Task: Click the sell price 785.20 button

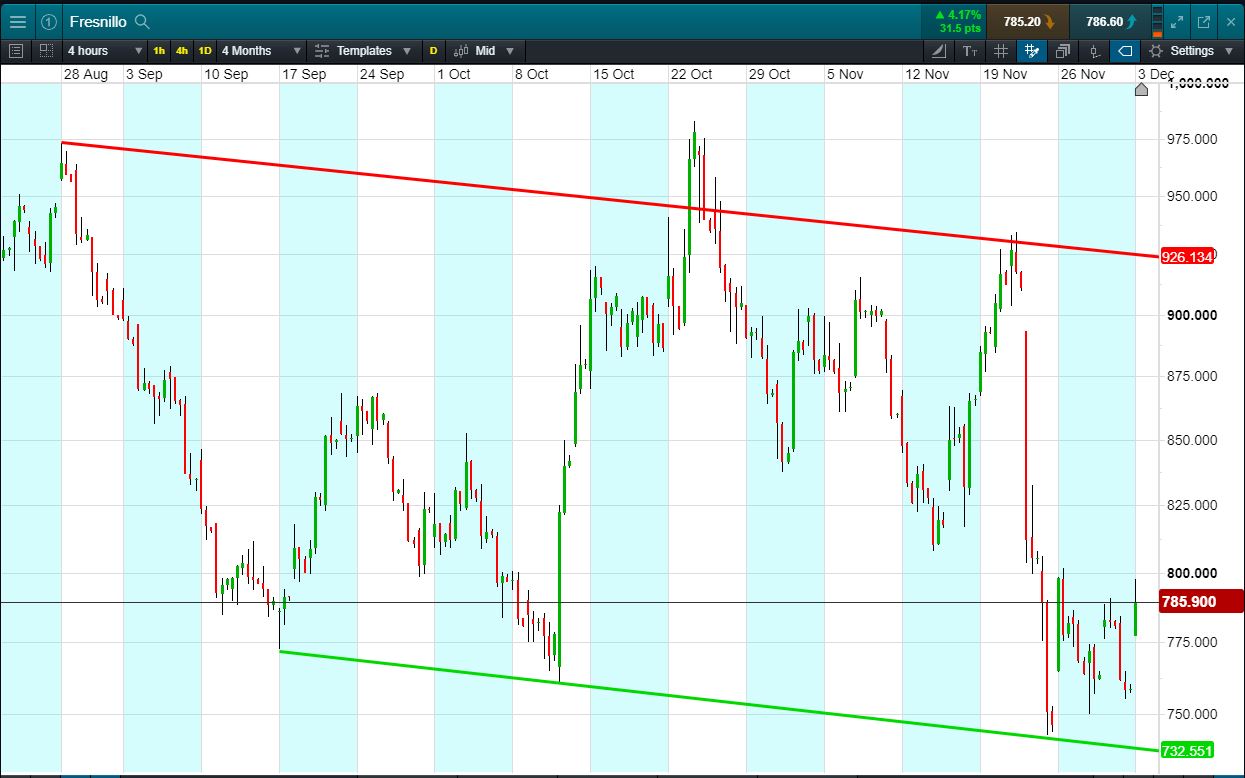Action: point(1027,21)
